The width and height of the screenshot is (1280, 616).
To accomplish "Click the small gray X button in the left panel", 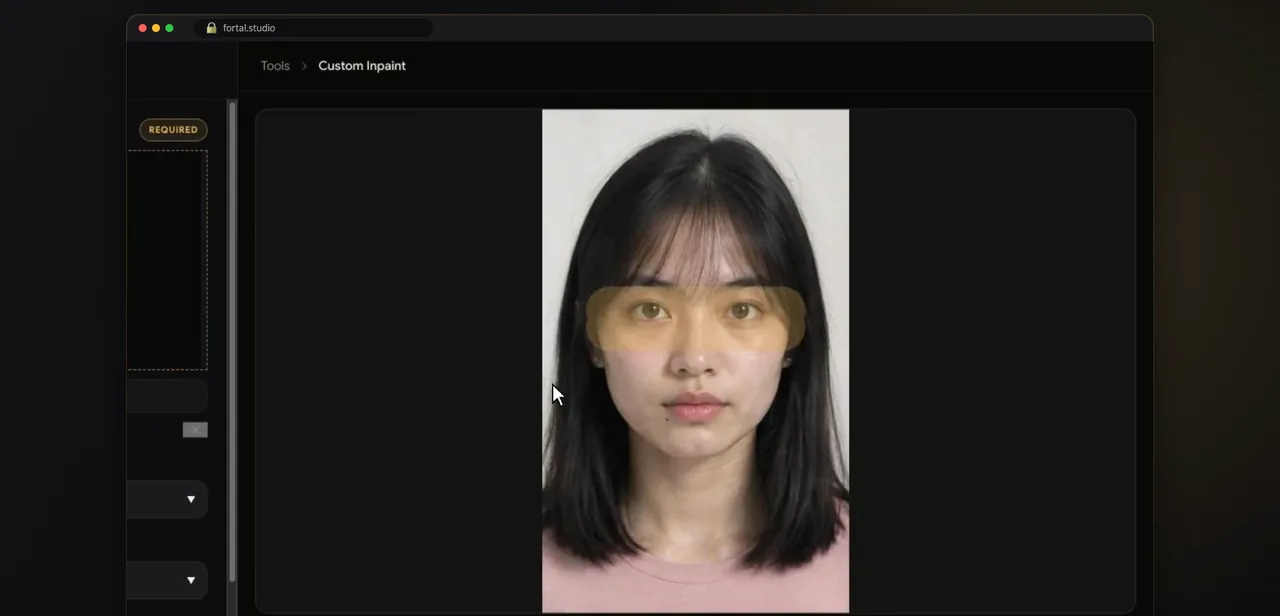I will click(x=195, y=430).
